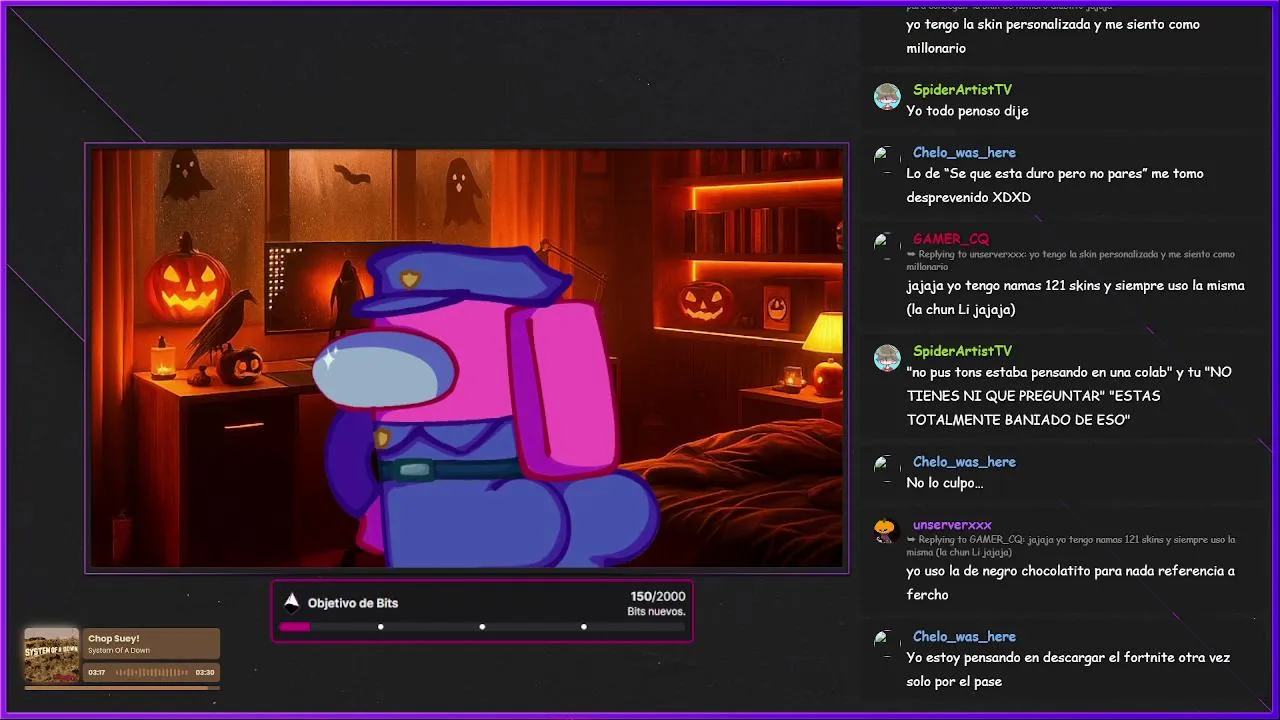The height and width of the screenshot is (720, 1280).
Task: Click the message ending "me tomo desprevenido XDXD"
Action: click(1055, 185)
